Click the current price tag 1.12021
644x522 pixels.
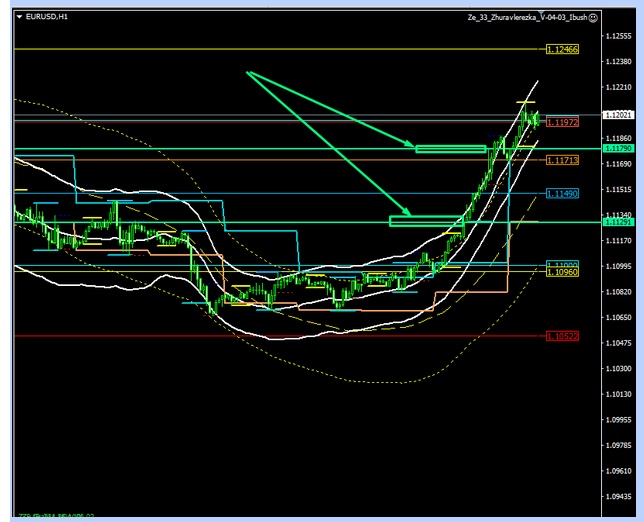coord(620,115)
